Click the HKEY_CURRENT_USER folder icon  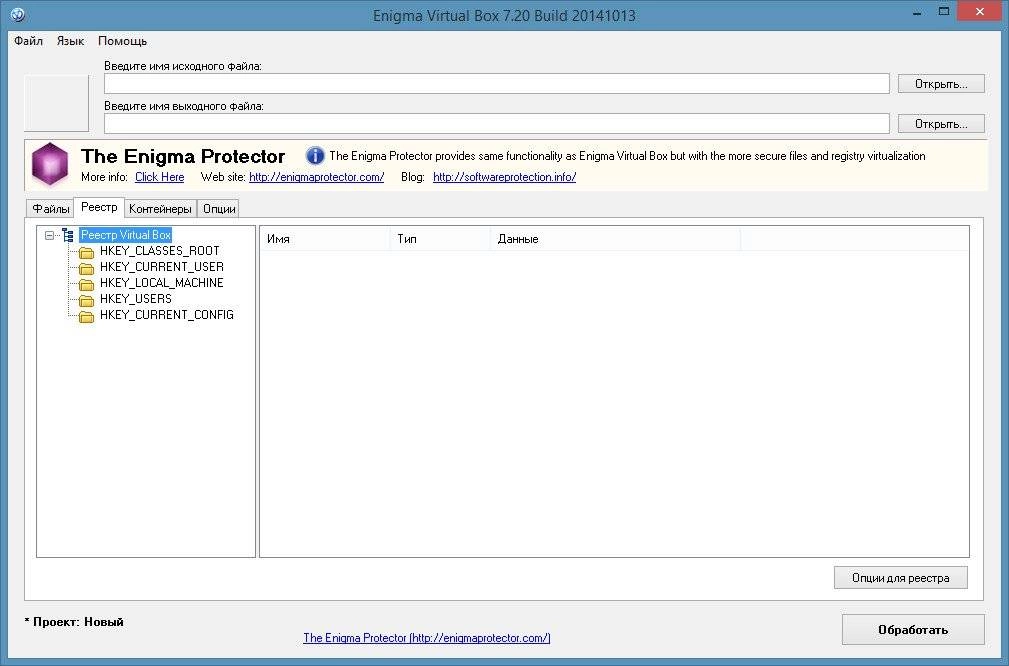coord(86,268)
